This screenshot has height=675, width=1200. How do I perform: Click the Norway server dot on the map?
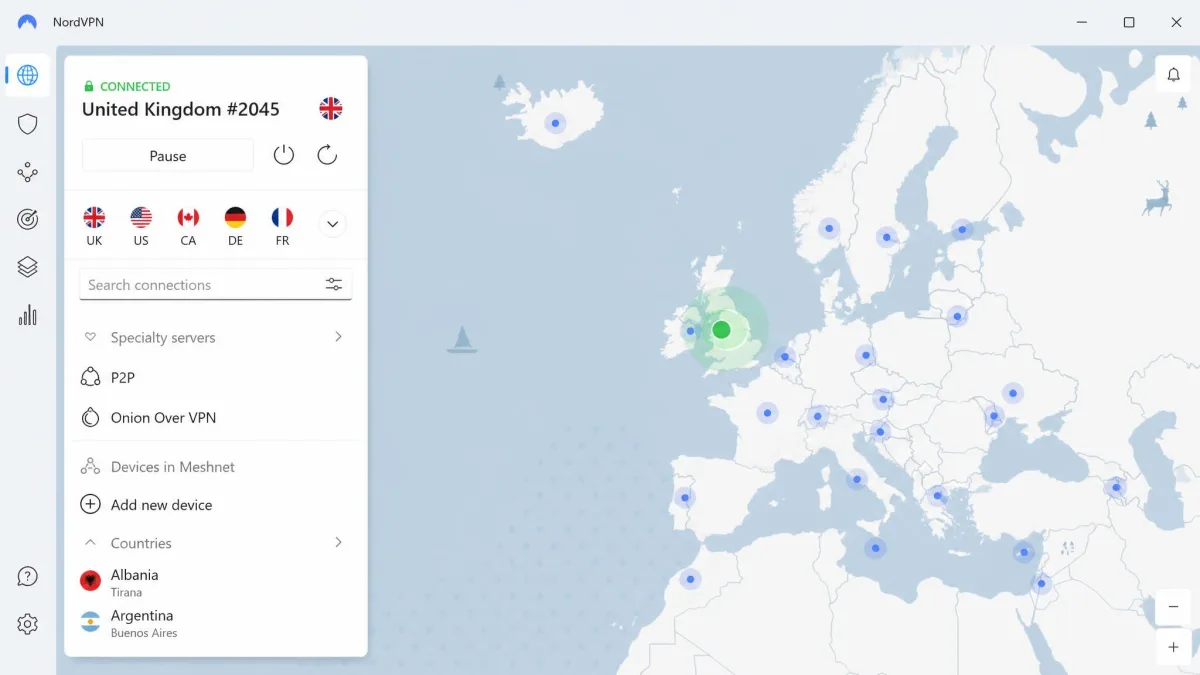pyautogui.click(x=829, y=228)
